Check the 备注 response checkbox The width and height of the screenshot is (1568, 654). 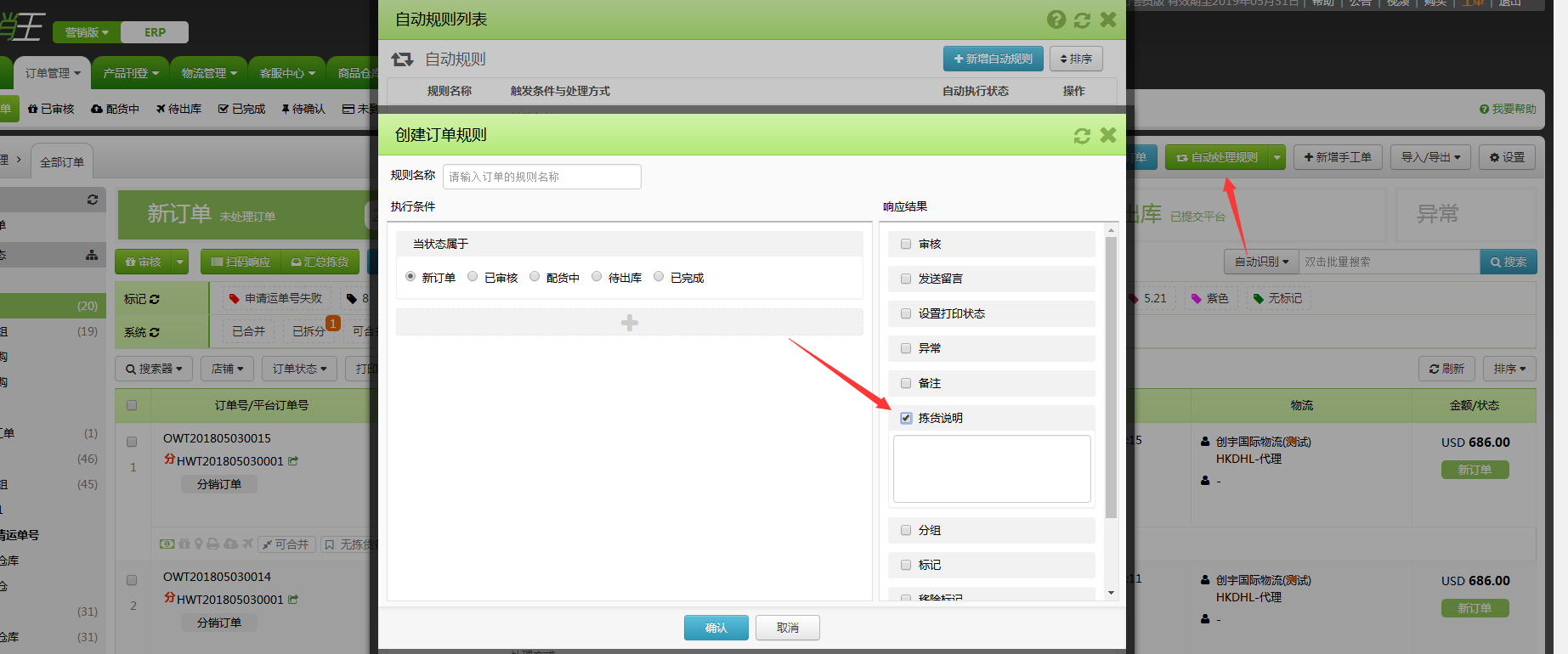906,383
